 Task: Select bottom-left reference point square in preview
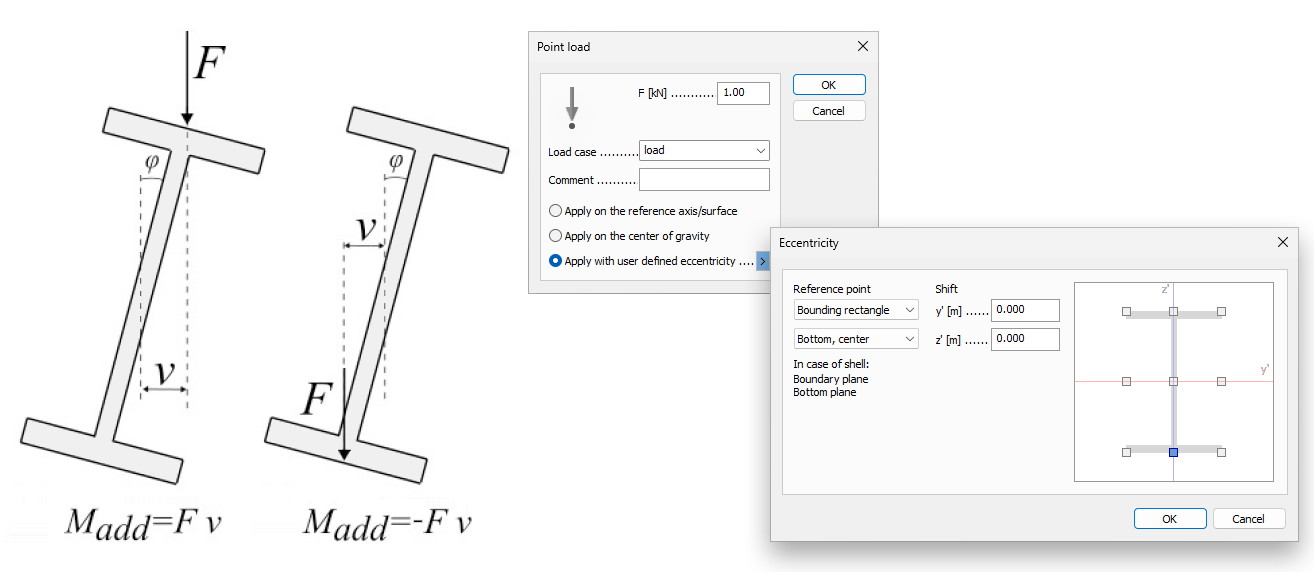tap(1126, 453)
